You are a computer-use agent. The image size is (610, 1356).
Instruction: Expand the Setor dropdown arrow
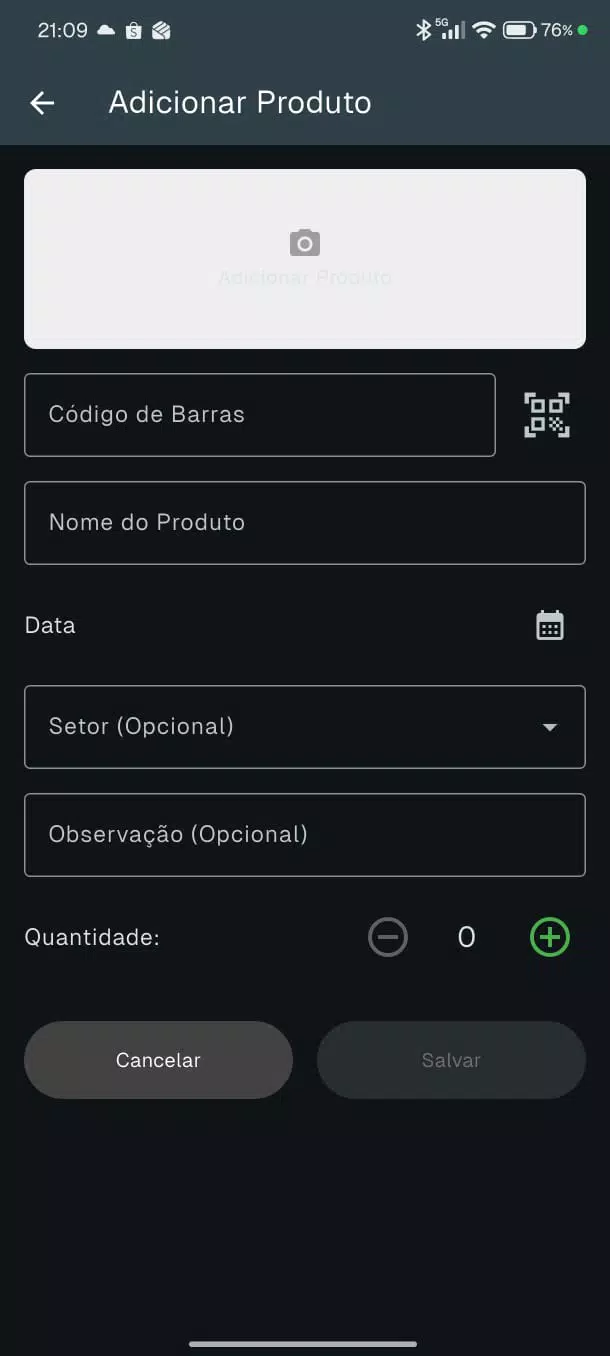[549, 727]
